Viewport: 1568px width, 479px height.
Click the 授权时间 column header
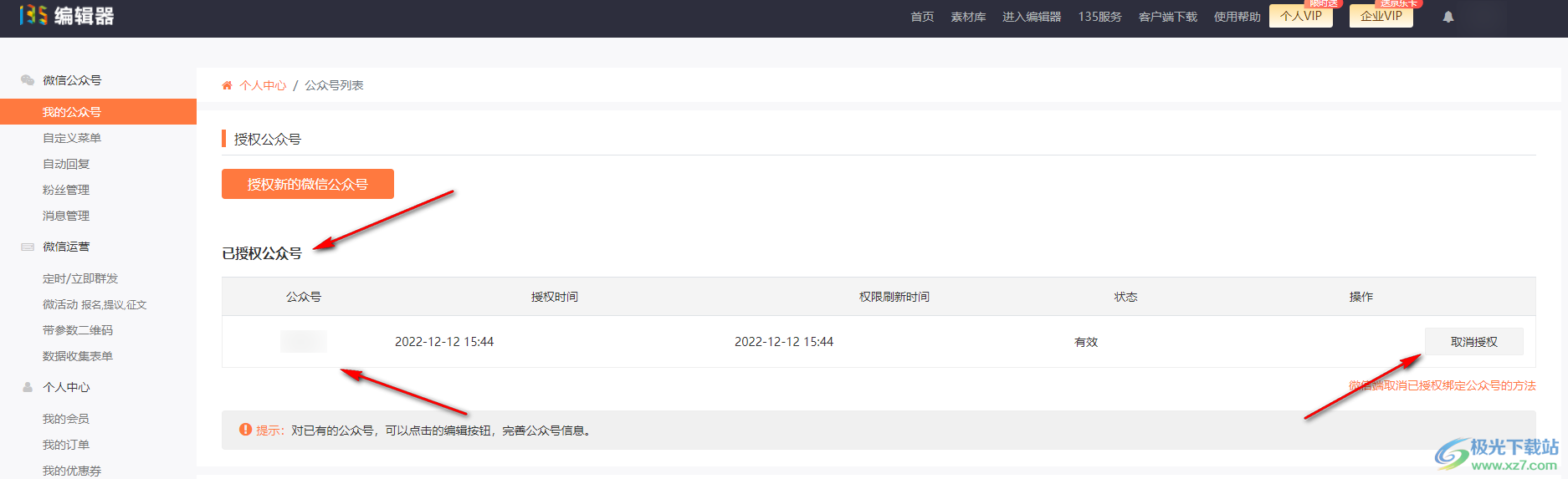click(555, 297)
